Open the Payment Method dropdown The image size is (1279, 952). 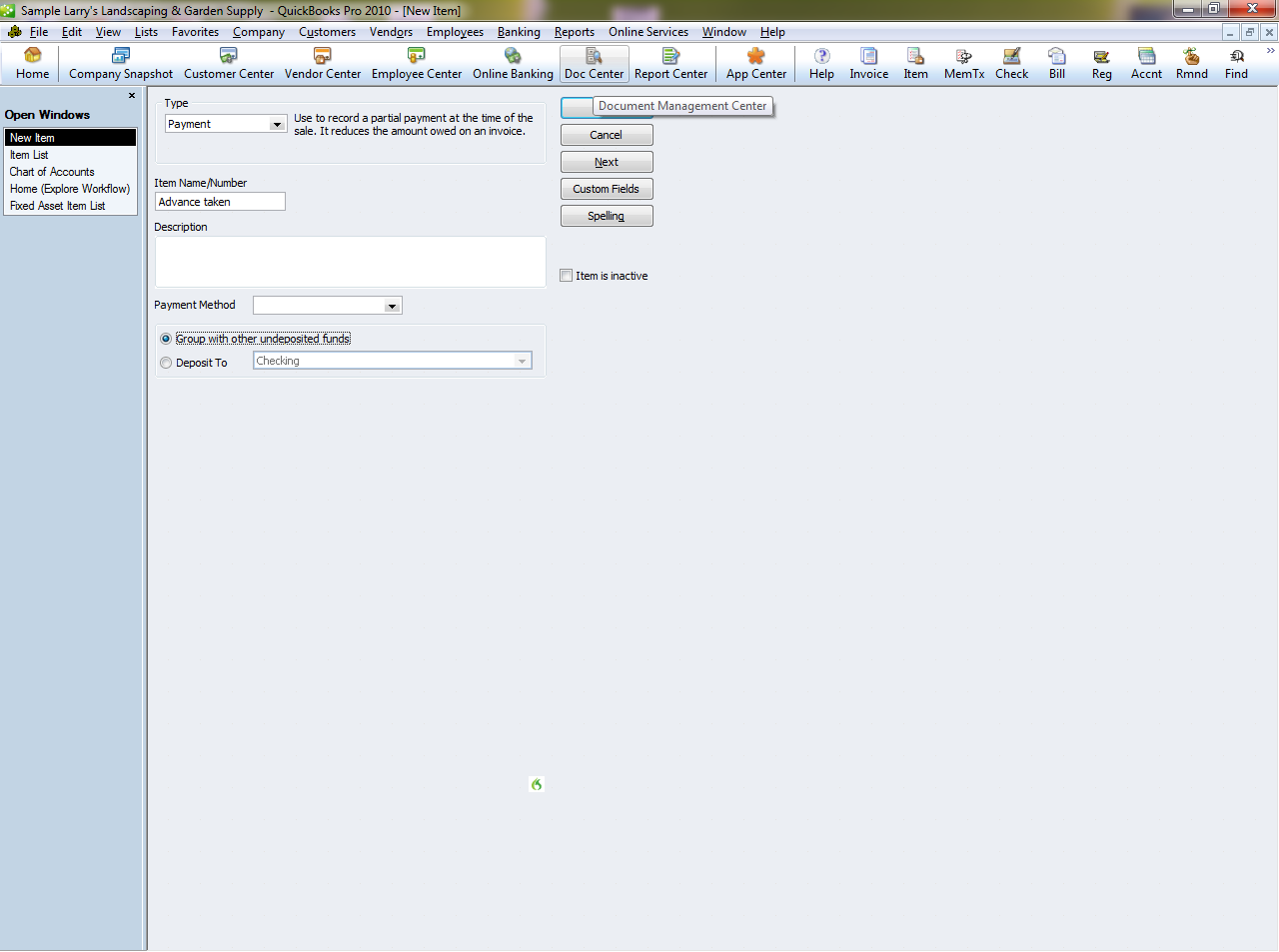392,306
